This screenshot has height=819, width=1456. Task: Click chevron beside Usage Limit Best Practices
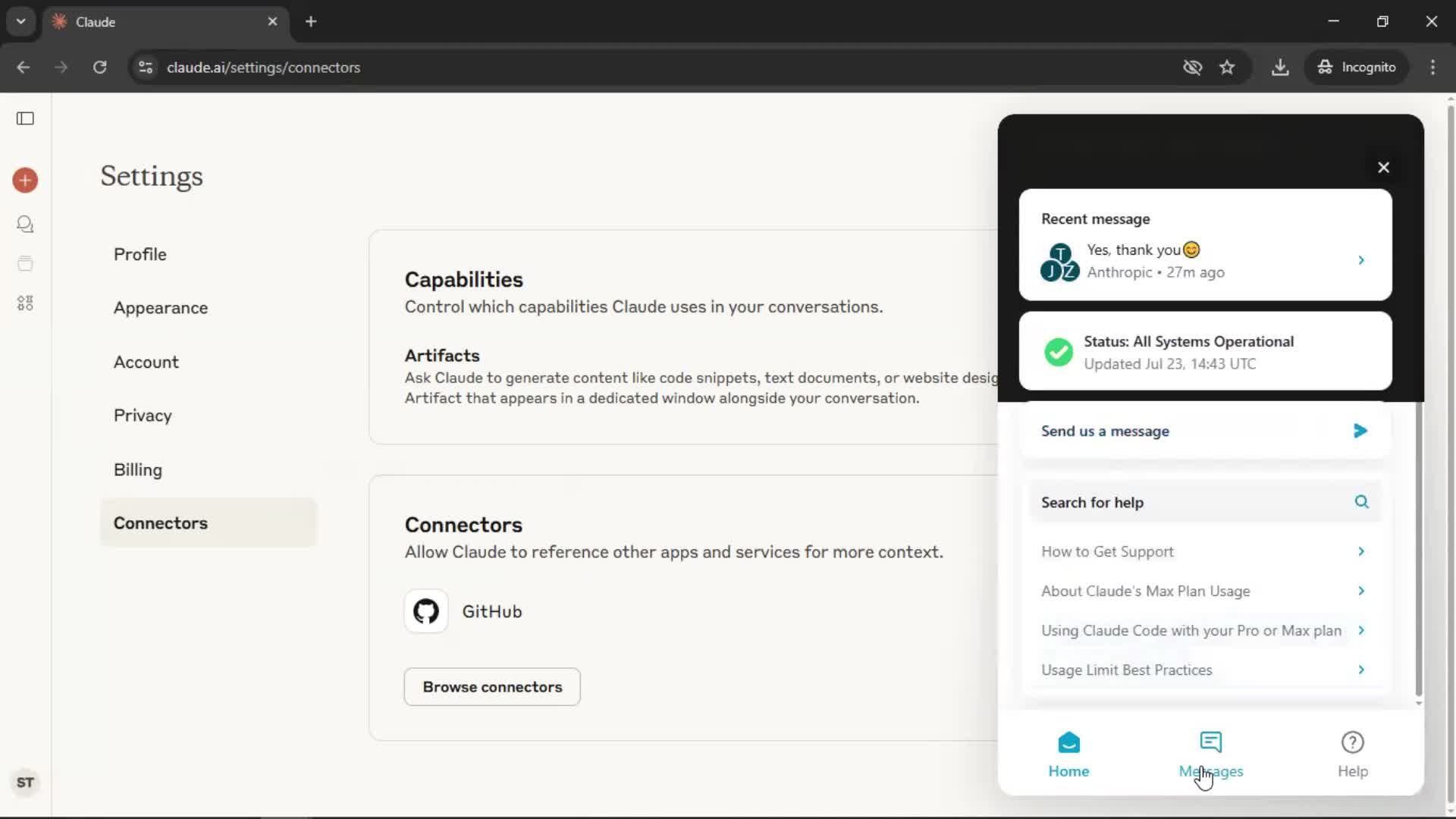coord(1361,670)
